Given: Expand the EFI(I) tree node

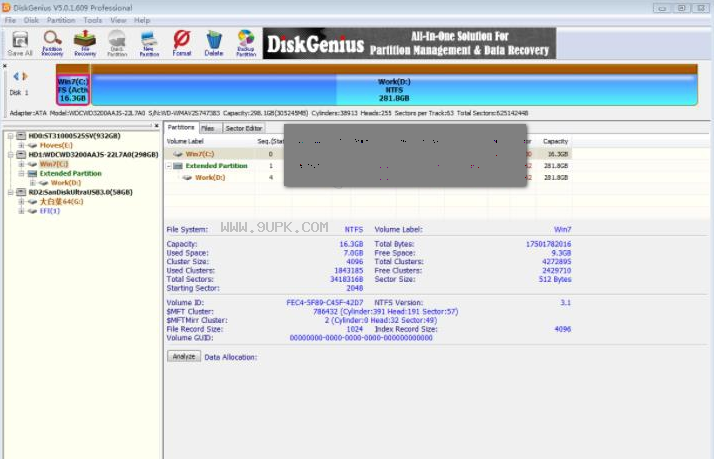Looking at the screenshot, I should 21,211.
